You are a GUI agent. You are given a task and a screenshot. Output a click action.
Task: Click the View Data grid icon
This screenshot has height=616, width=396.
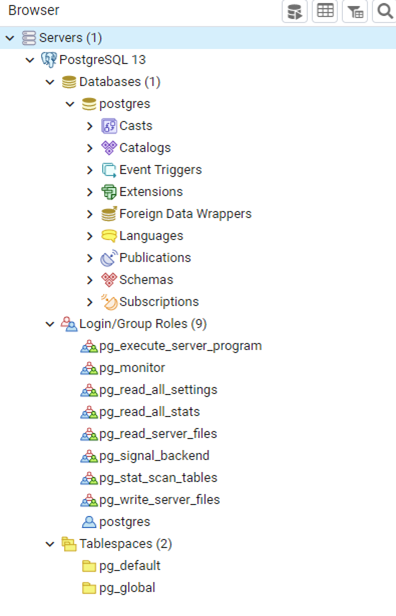(325, 11)
